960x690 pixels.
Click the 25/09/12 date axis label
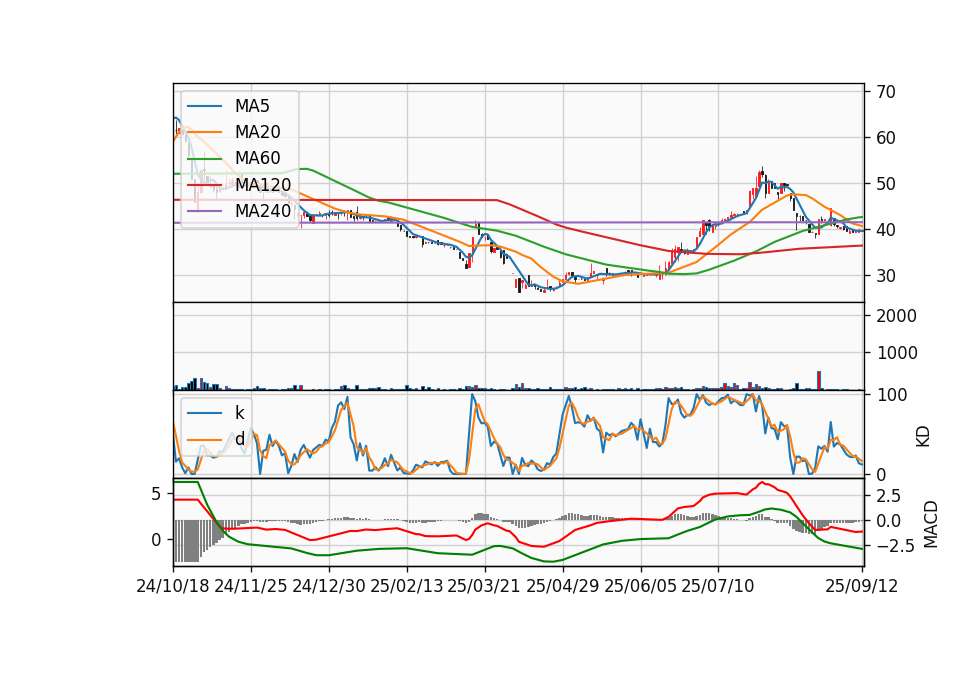(x=861, y=586)
